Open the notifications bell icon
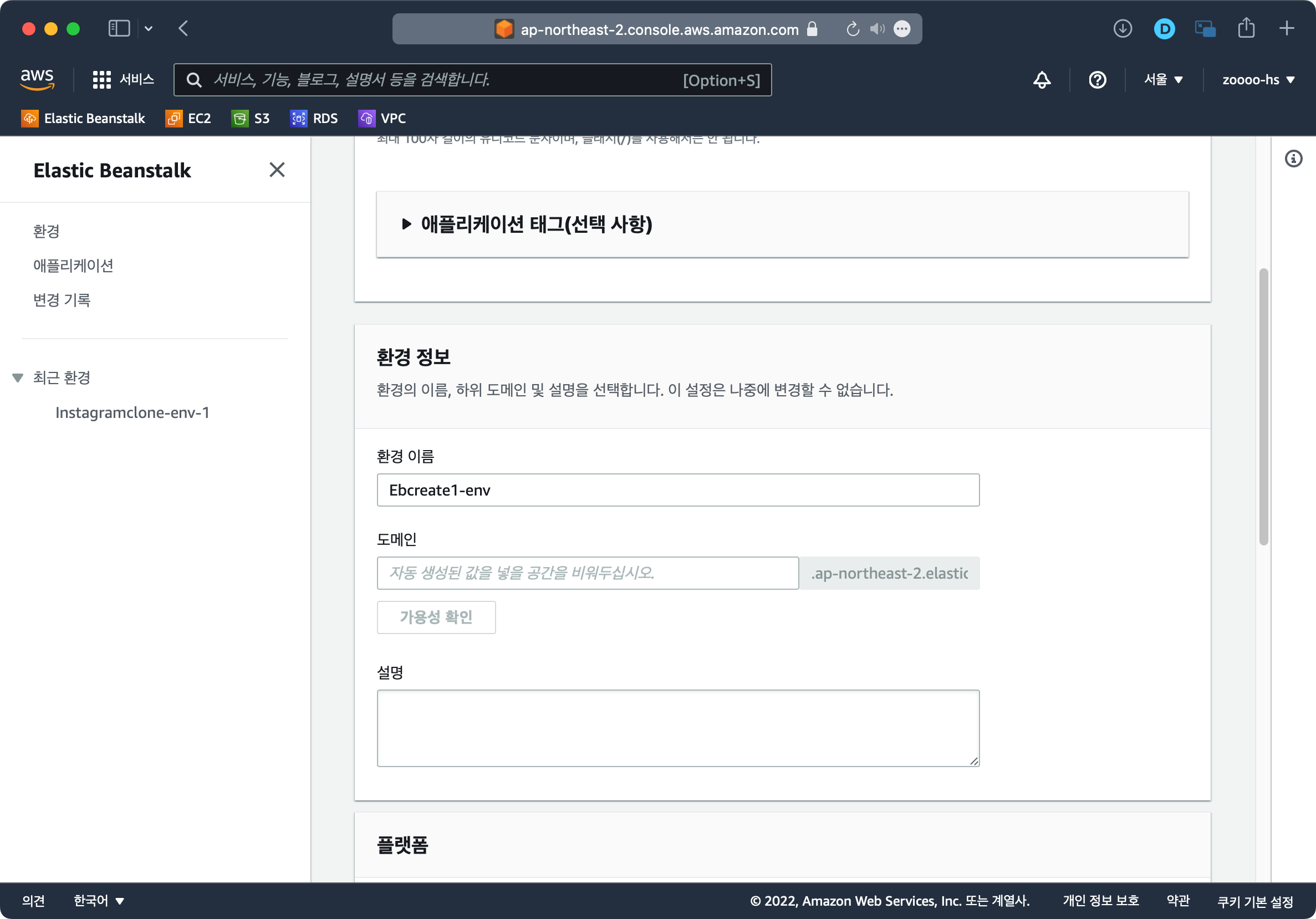The width and height of the screenshot is (1316, 919). coord(1042,80)
